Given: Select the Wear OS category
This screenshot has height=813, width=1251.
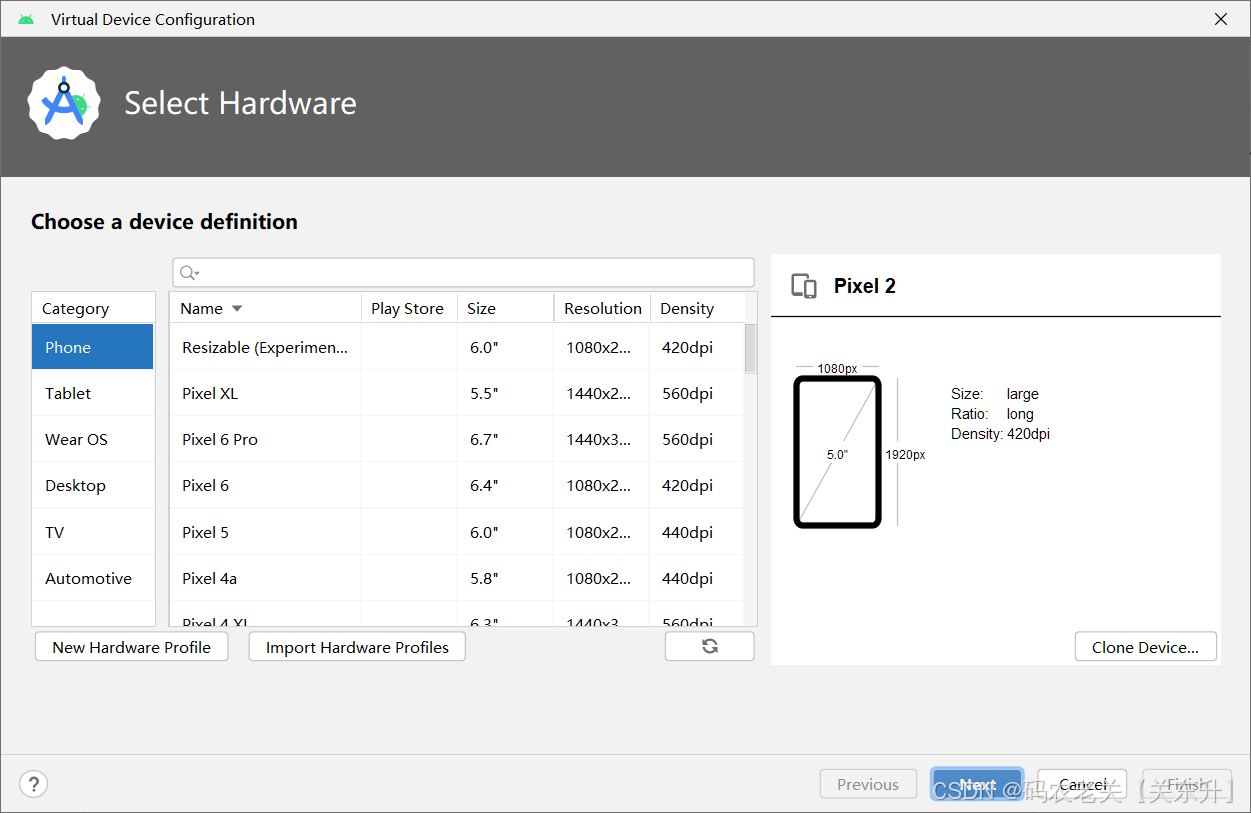Looking at the screenshot, I should [x=93, y=439].
